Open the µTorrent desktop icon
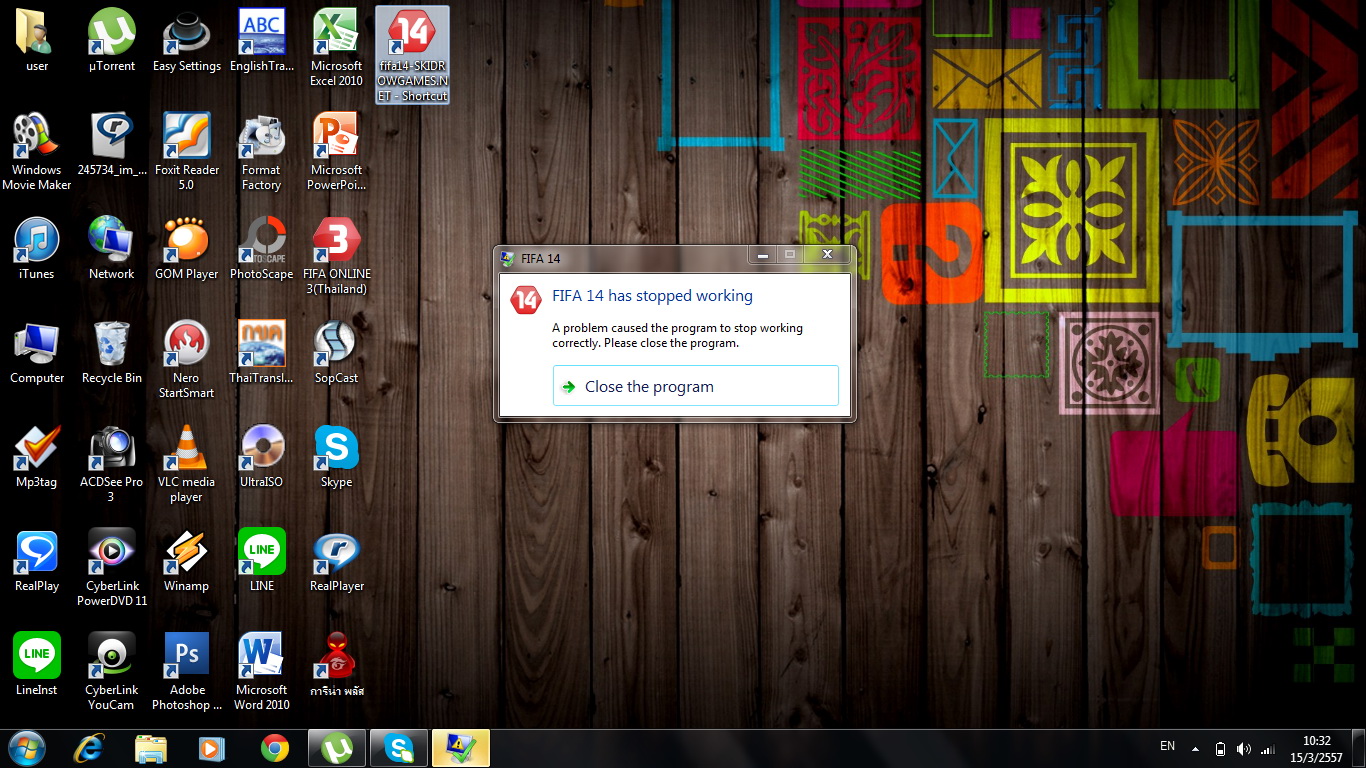Screen dimensions: 1366x768 click(x=112, y=35)
